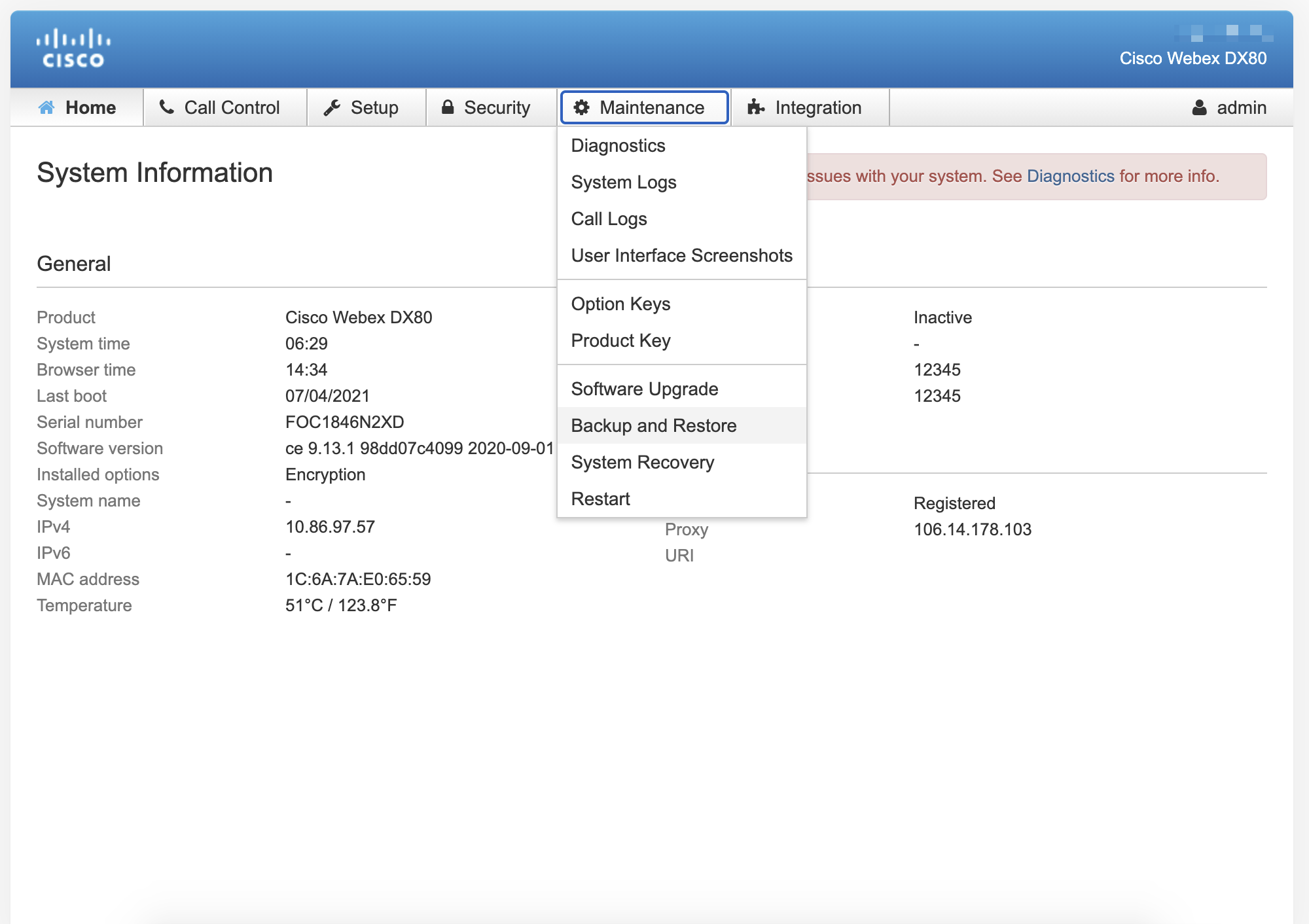1309x924 pixels.
Task: Follow the Diagnostics link in the alert
Action: point(1070,176)
